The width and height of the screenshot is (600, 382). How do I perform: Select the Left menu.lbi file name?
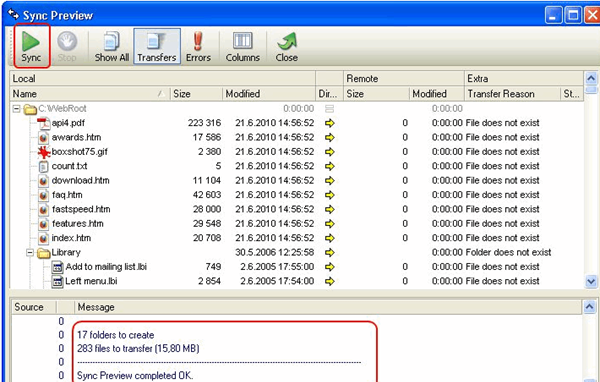[91, 281]
